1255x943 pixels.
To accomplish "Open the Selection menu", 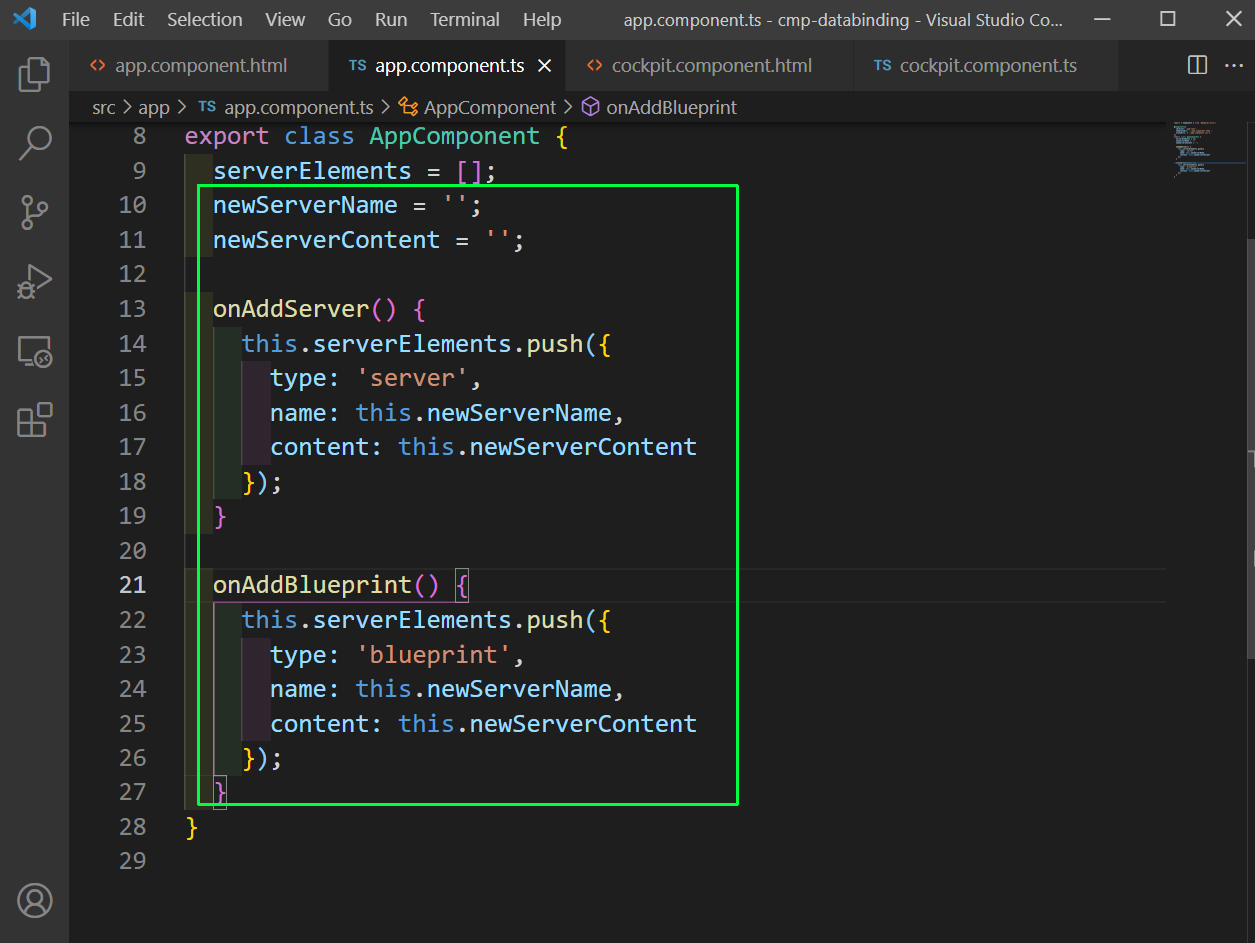I will [204, 19].
